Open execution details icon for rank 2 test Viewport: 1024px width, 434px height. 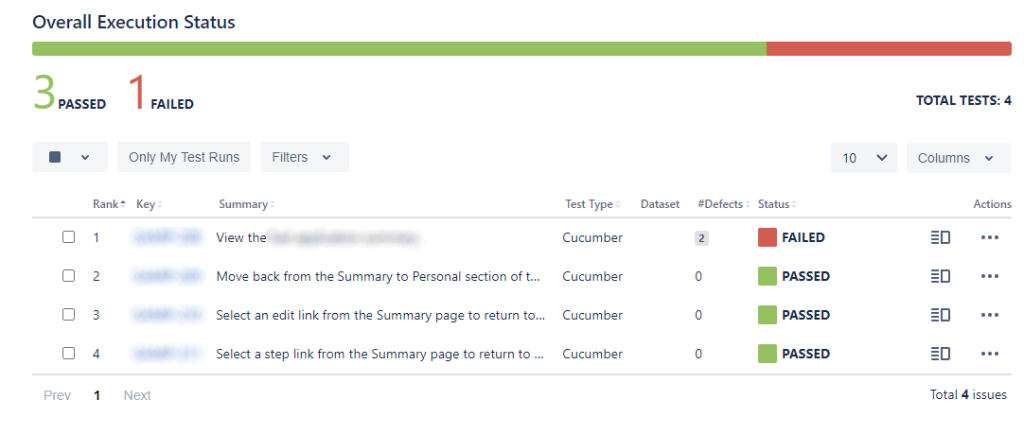[x=940, y=277]
